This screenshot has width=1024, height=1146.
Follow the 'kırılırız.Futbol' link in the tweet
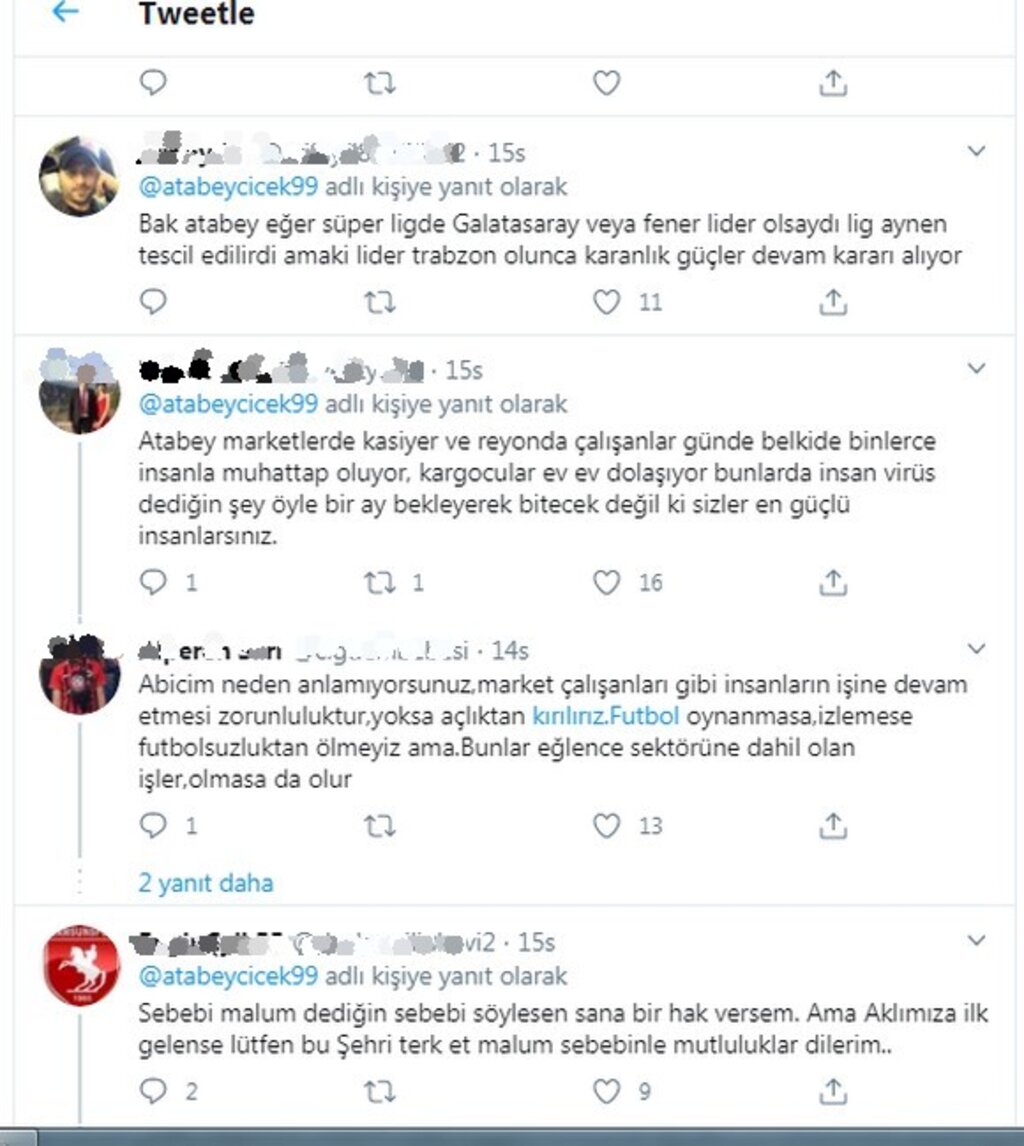[606, 716]
